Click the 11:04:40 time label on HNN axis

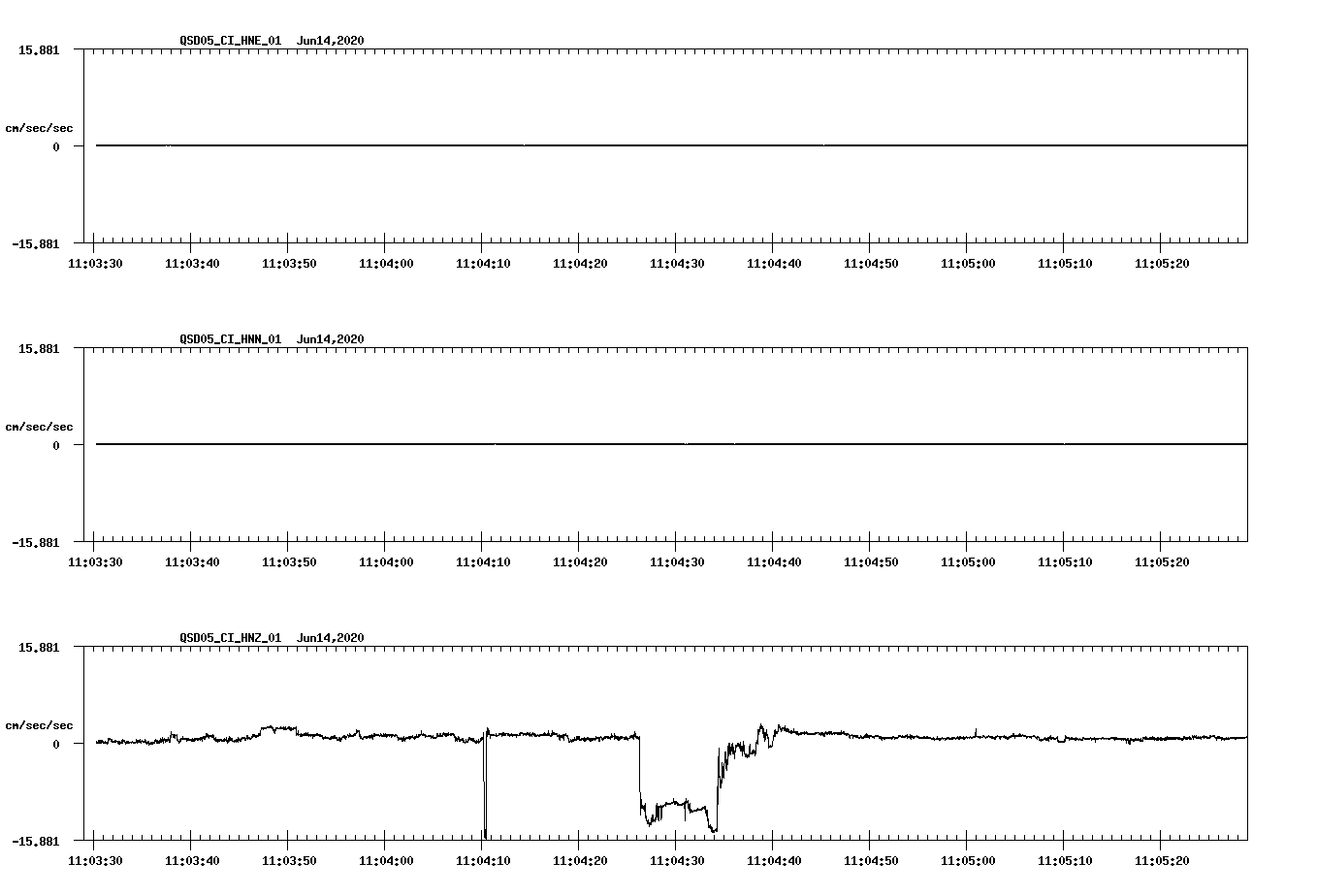tap(774, 562)
